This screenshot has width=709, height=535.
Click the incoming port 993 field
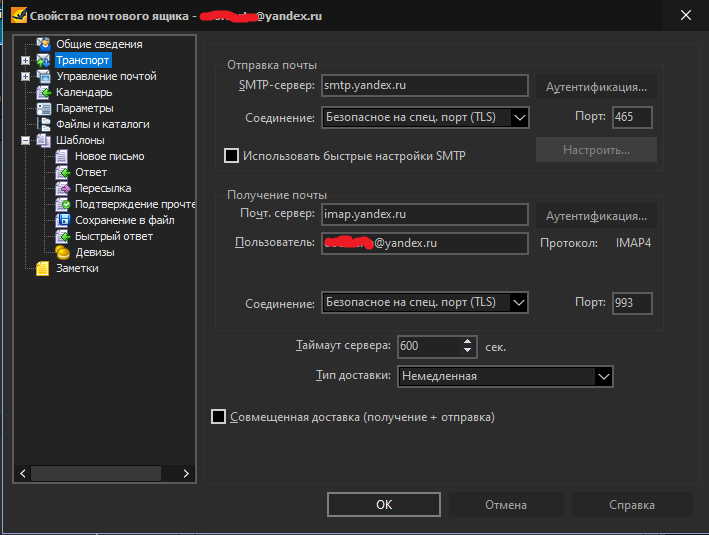(632, 303)
